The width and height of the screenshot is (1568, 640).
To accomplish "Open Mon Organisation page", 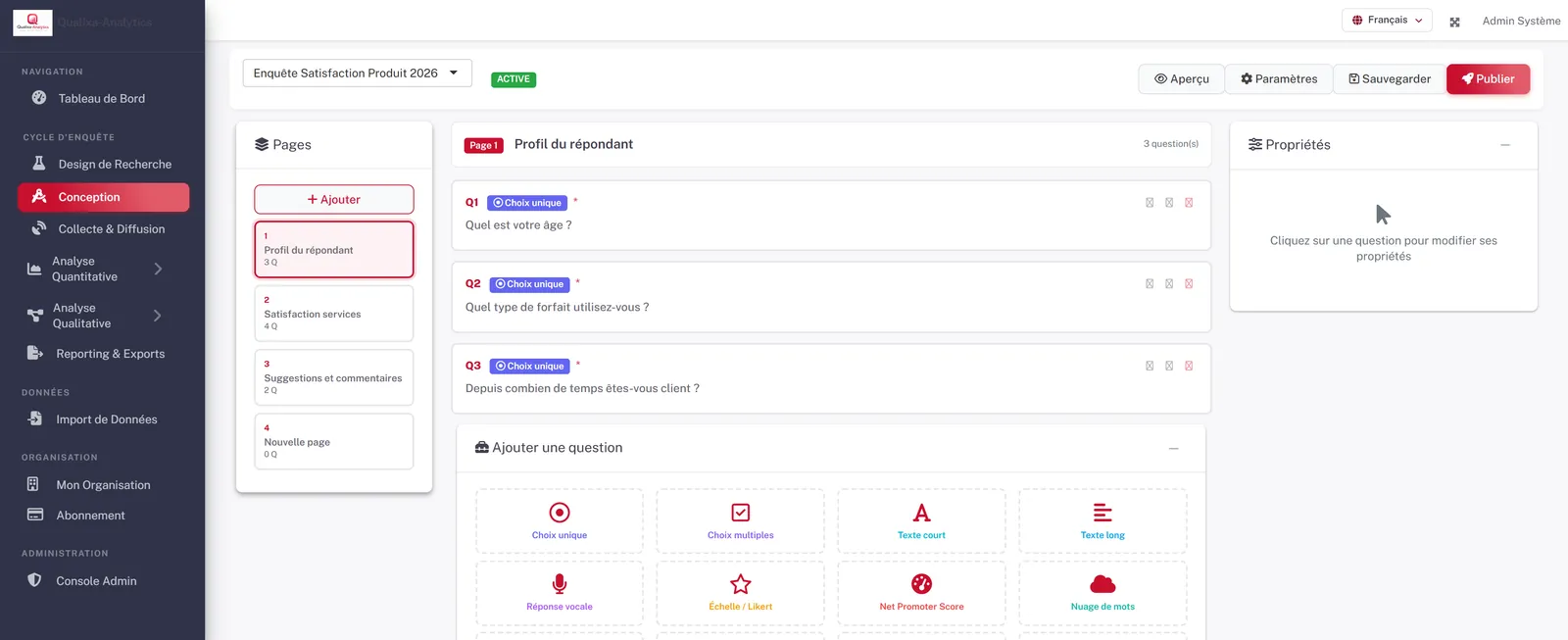I will [x=103, y=485].
